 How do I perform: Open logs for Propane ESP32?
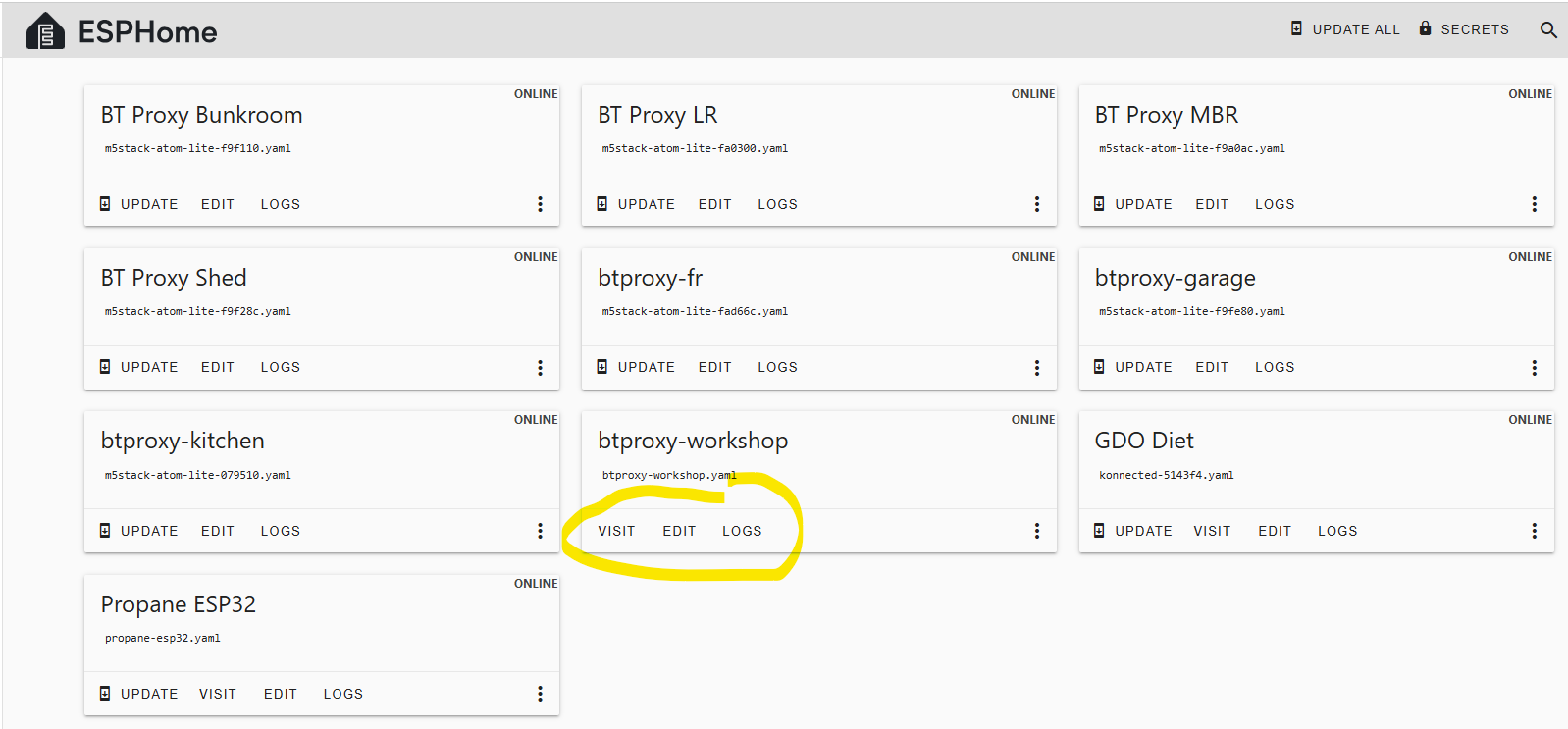click(343, 694)
